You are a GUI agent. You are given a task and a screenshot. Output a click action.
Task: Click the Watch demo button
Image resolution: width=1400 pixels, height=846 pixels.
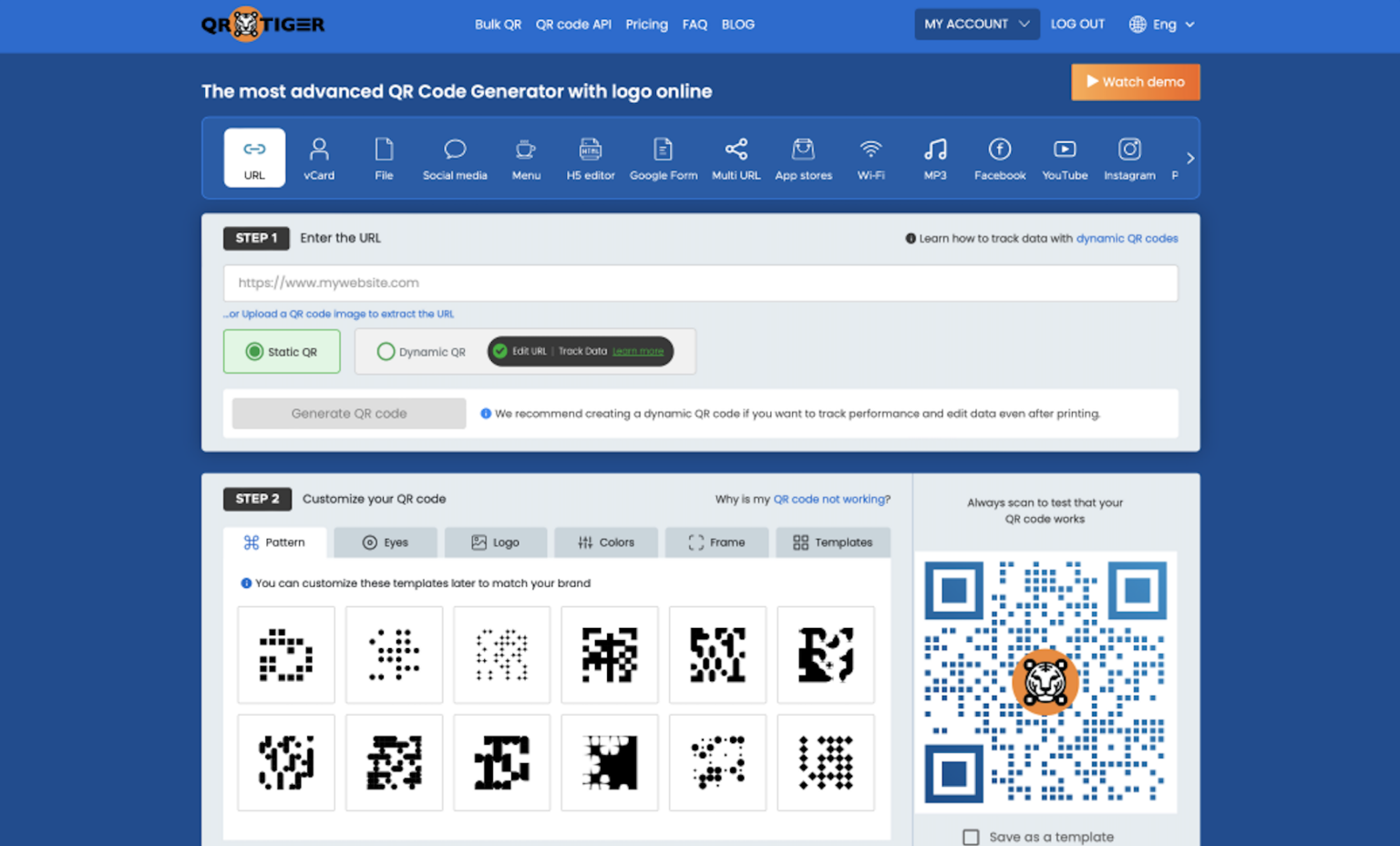(x=1135, y=82)
